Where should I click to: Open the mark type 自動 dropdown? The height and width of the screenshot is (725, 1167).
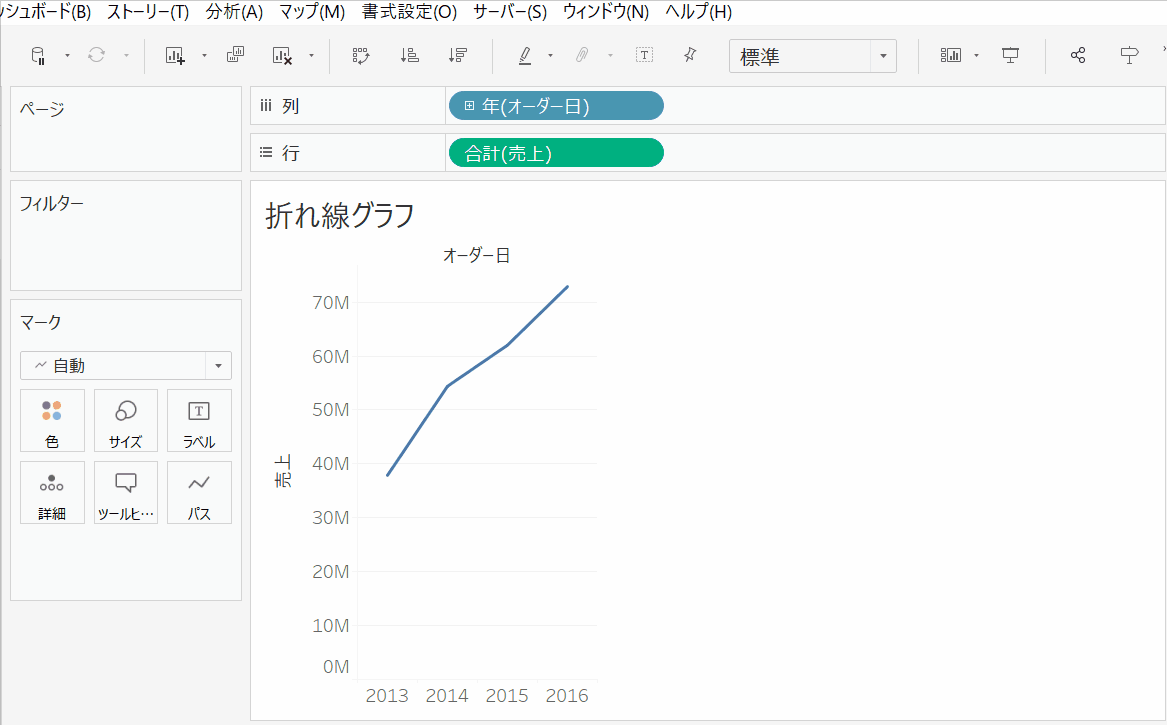[126, 365]
